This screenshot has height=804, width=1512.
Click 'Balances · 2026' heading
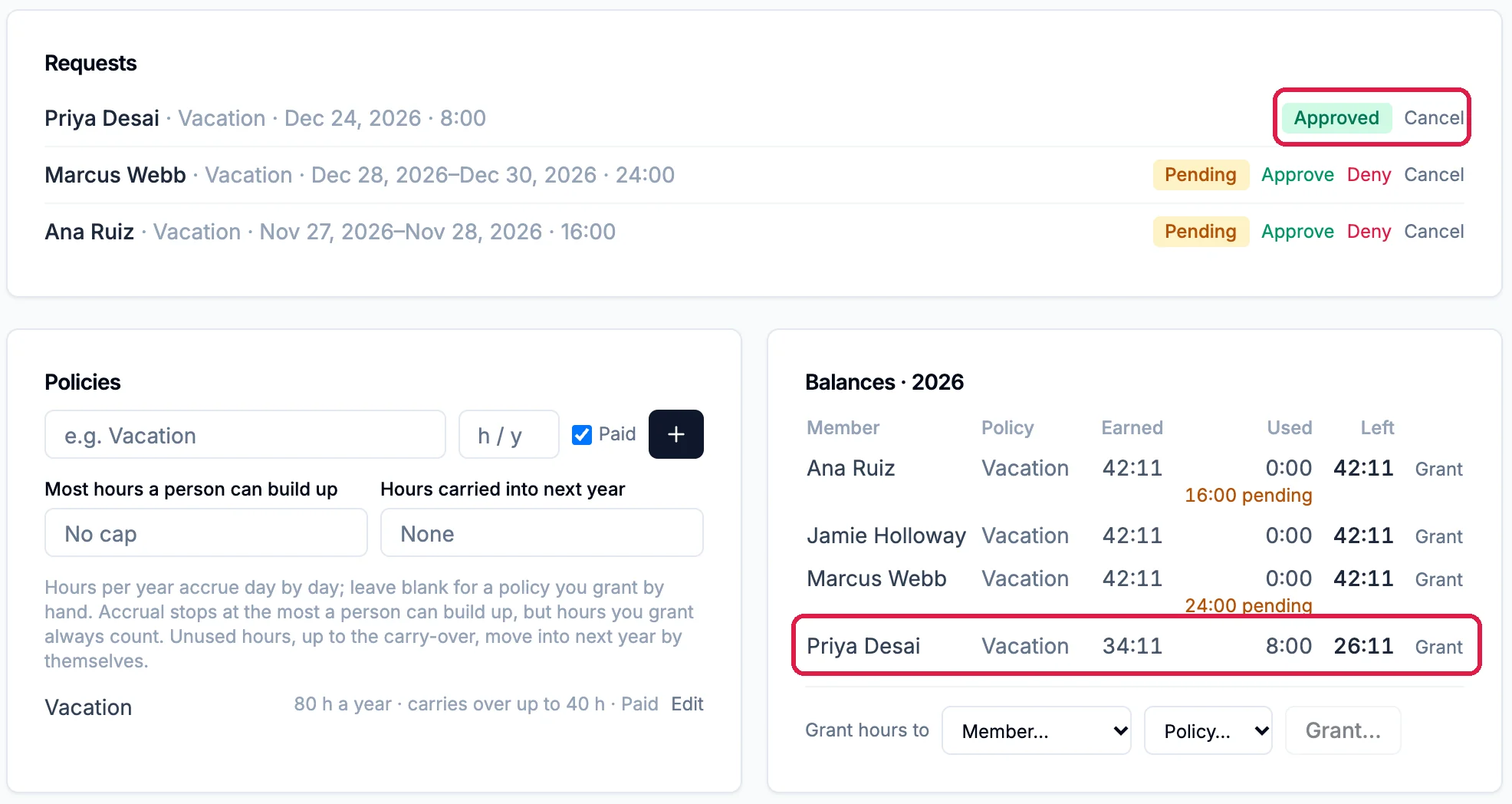[x=884, y=382]
